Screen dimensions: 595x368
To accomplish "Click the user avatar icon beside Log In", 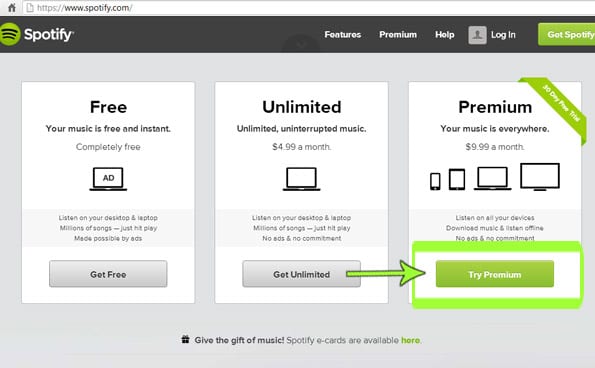I will (477, 35).
